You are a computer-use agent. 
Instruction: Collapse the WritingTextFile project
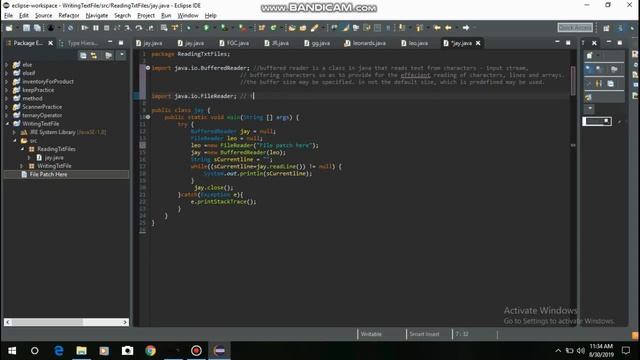pos(7,124)
